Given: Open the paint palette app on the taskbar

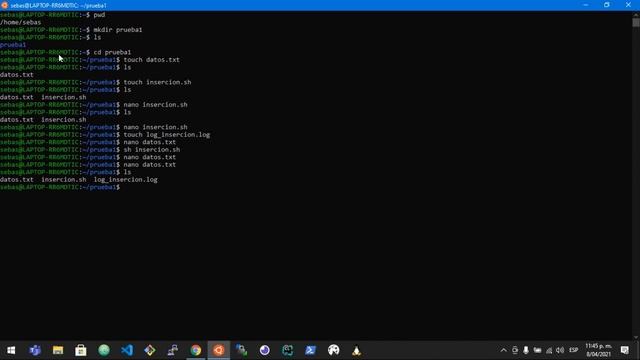Looking at the screenshot, I should (333, 350).
